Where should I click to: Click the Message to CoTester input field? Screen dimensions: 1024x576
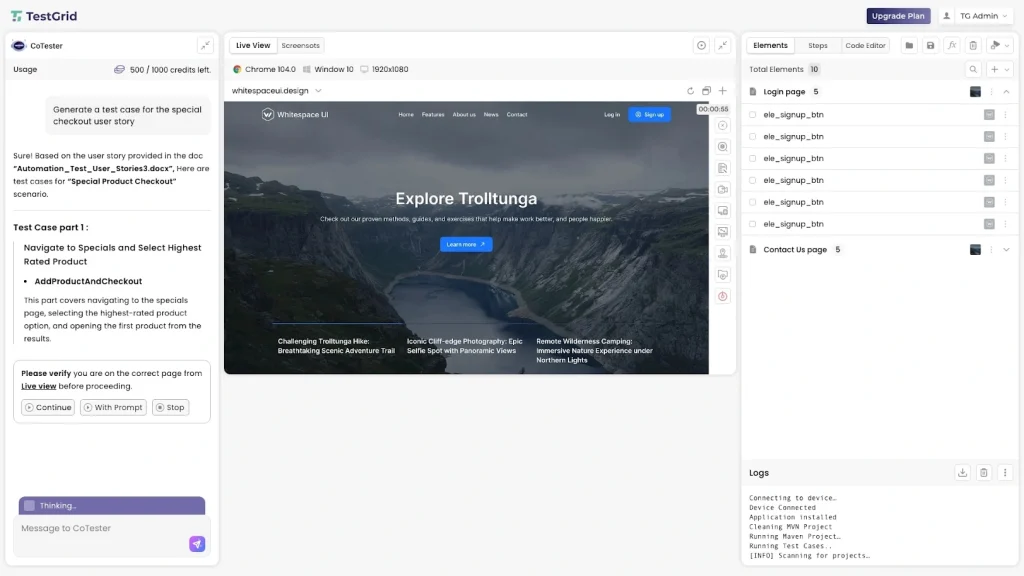(100, 528)
